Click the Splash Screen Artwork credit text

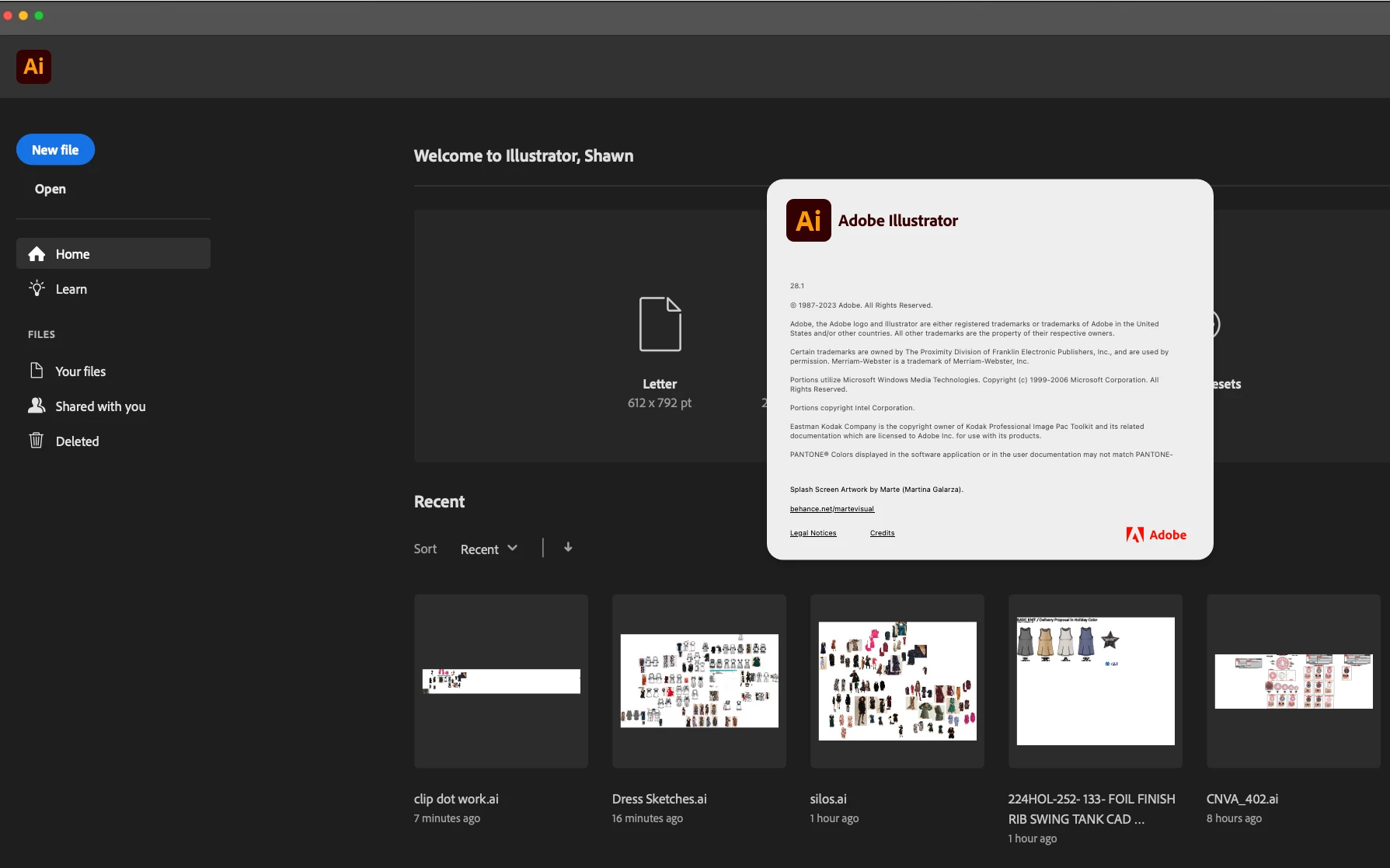876,490
